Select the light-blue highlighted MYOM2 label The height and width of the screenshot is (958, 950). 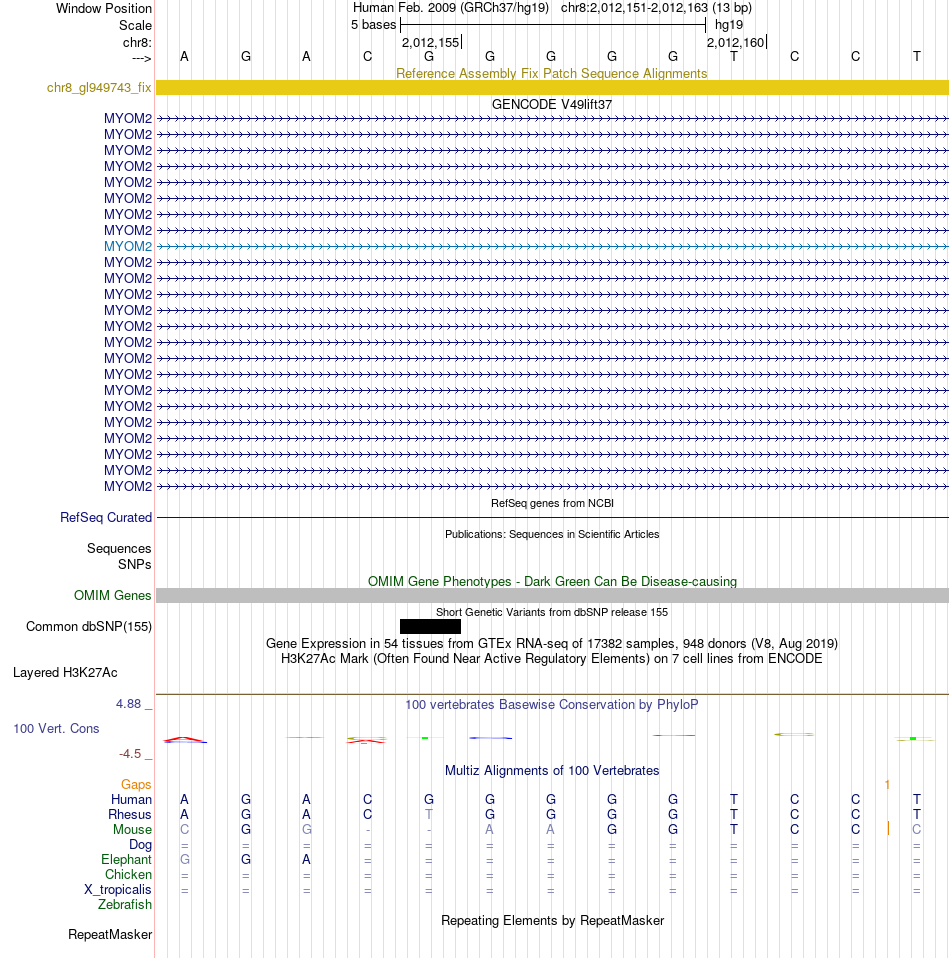128,246
